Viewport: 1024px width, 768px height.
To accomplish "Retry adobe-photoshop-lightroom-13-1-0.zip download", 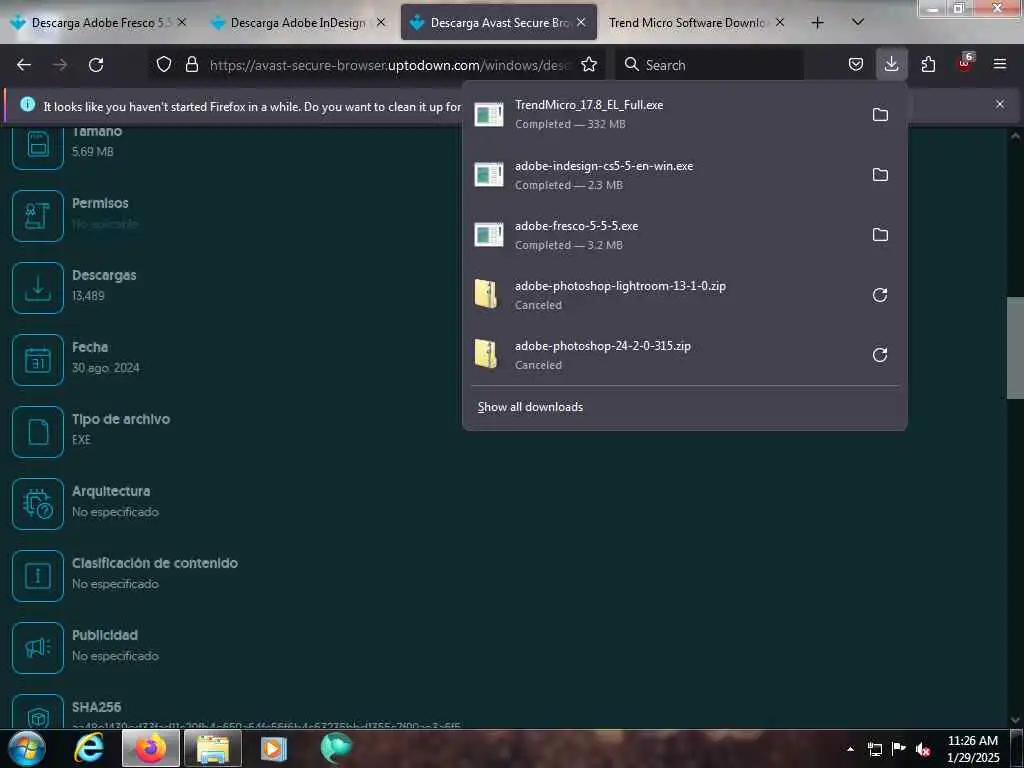I will click(880, 295).
